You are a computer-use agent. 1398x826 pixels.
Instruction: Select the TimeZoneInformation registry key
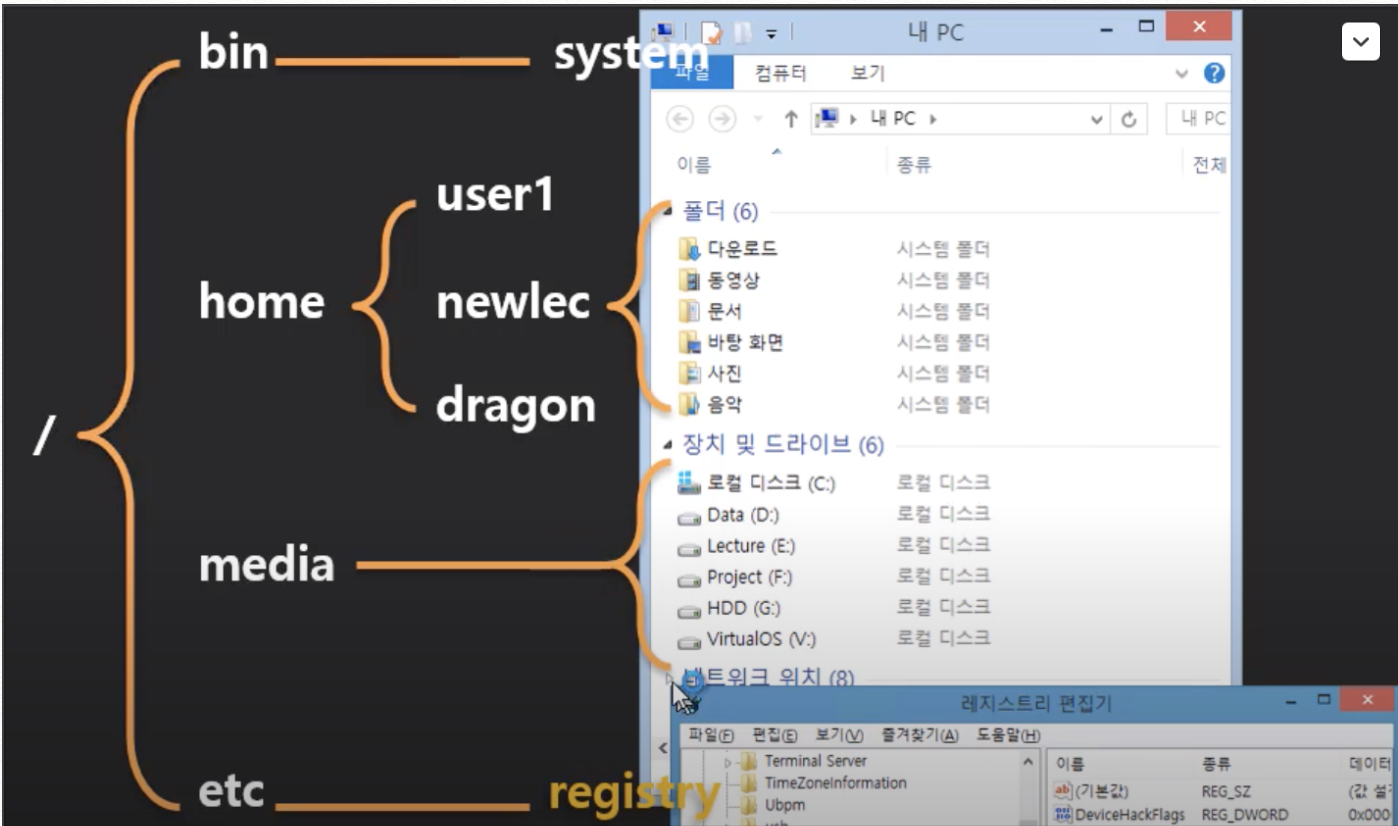(x=835, y=783)
